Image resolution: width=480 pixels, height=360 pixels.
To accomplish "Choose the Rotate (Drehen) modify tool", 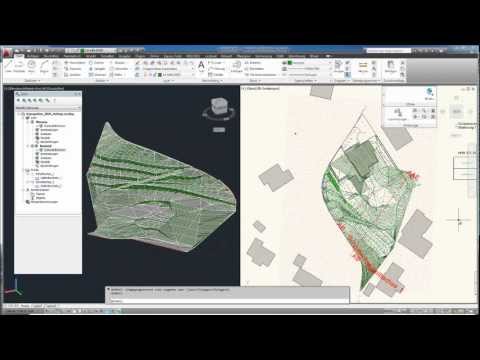I will tap(97, 63).
